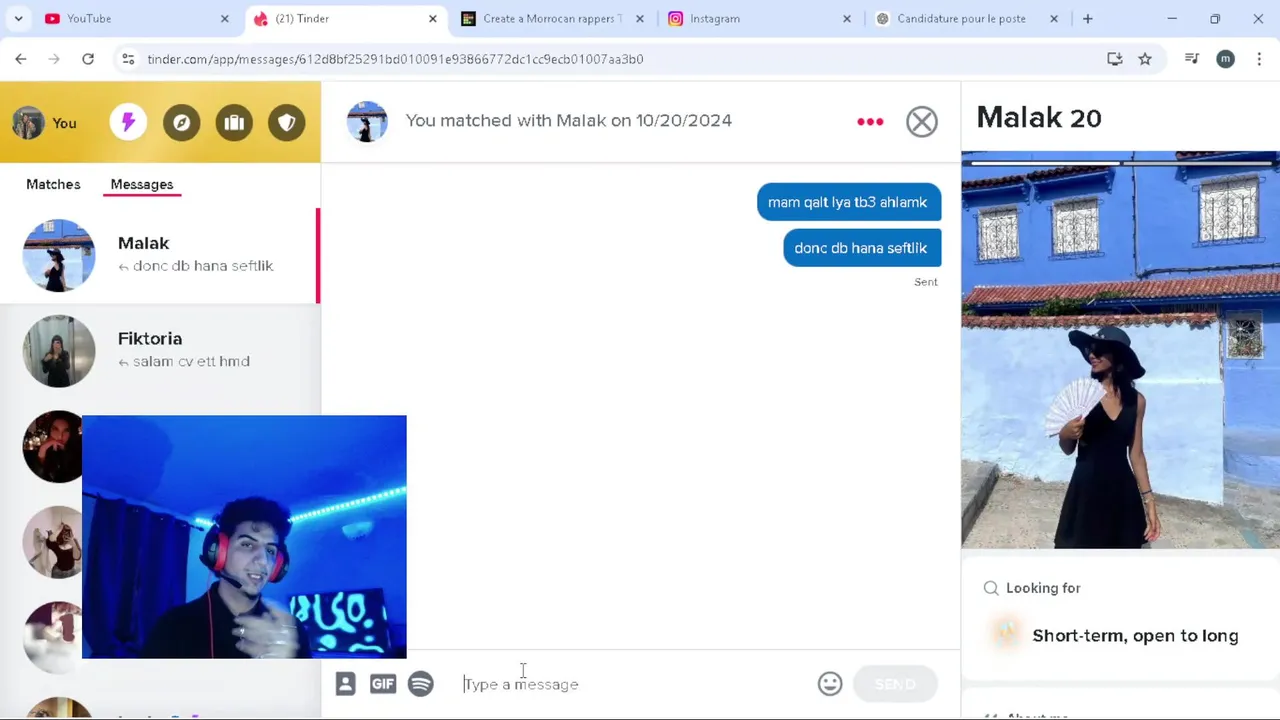This screenshot has height=720, width=1280.
Task: Open the Malak conversation row
Action: coord(160,255)
